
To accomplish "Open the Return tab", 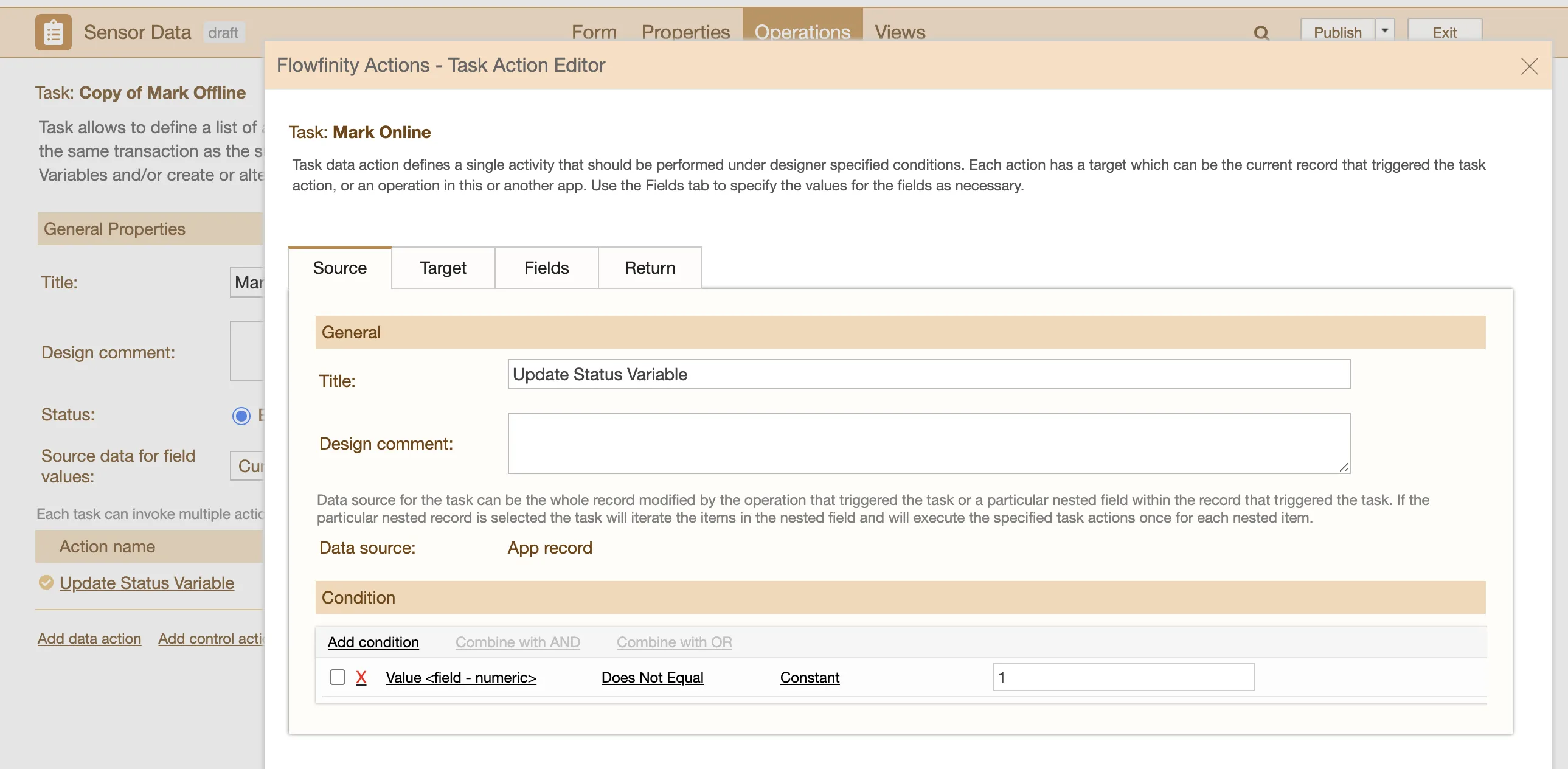I will click(x=650, y=268).
